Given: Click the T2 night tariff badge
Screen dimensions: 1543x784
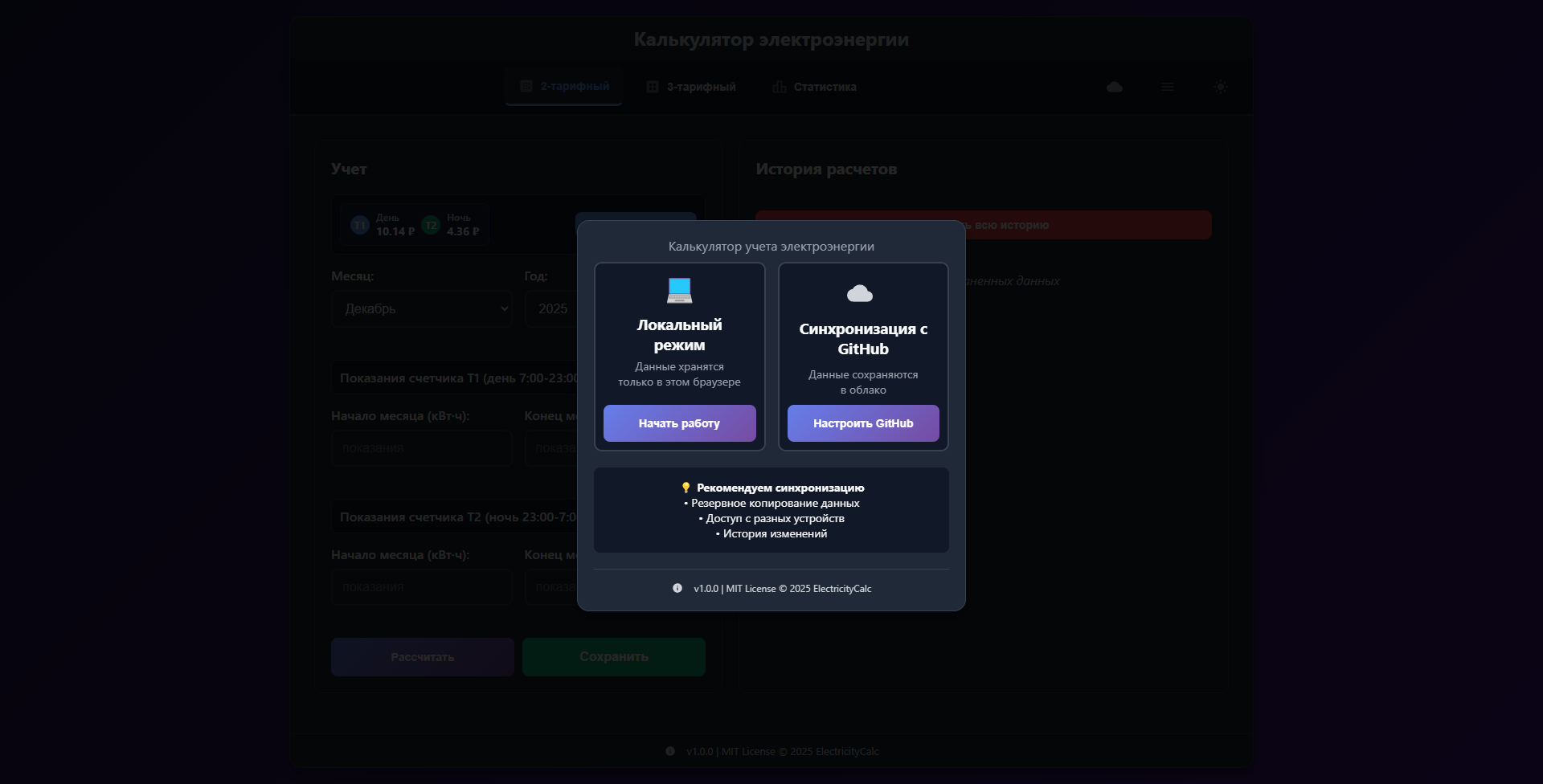Looking at the screenshot, I should click(431, 225).
